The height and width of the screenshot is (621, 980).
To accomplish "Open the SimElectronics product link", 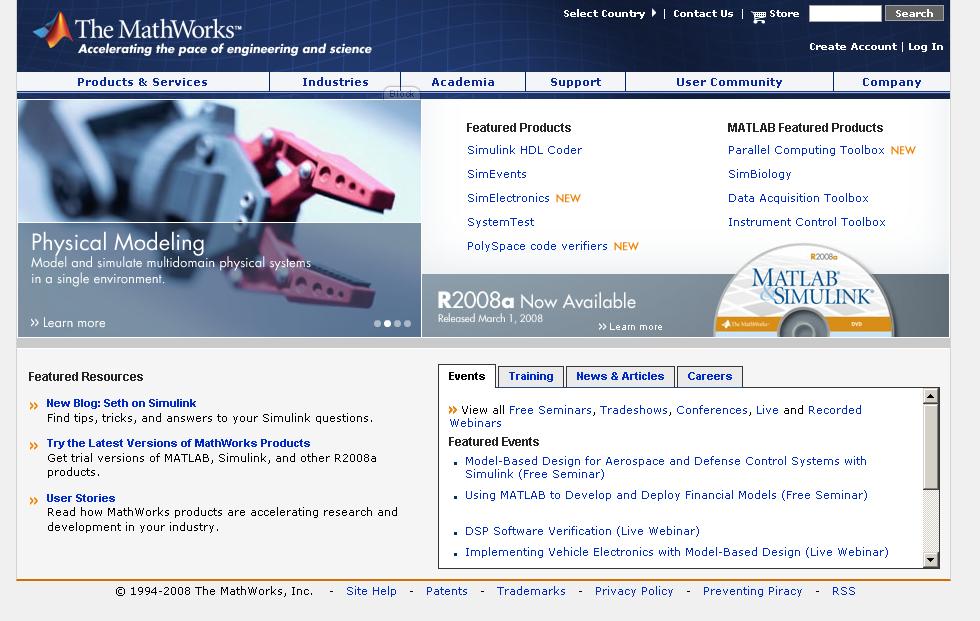I will coord(508,198).
